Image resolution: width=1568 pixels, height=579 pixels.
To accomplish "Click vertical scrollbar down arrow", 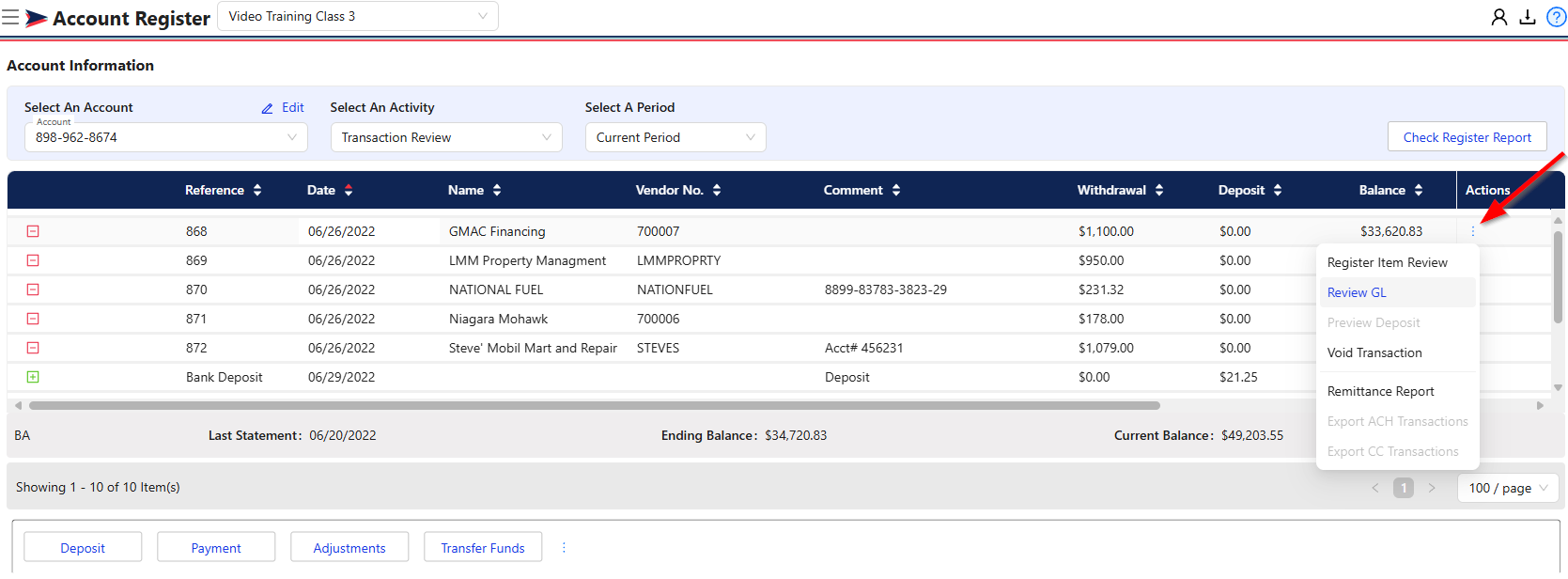I will point(1558,387).
